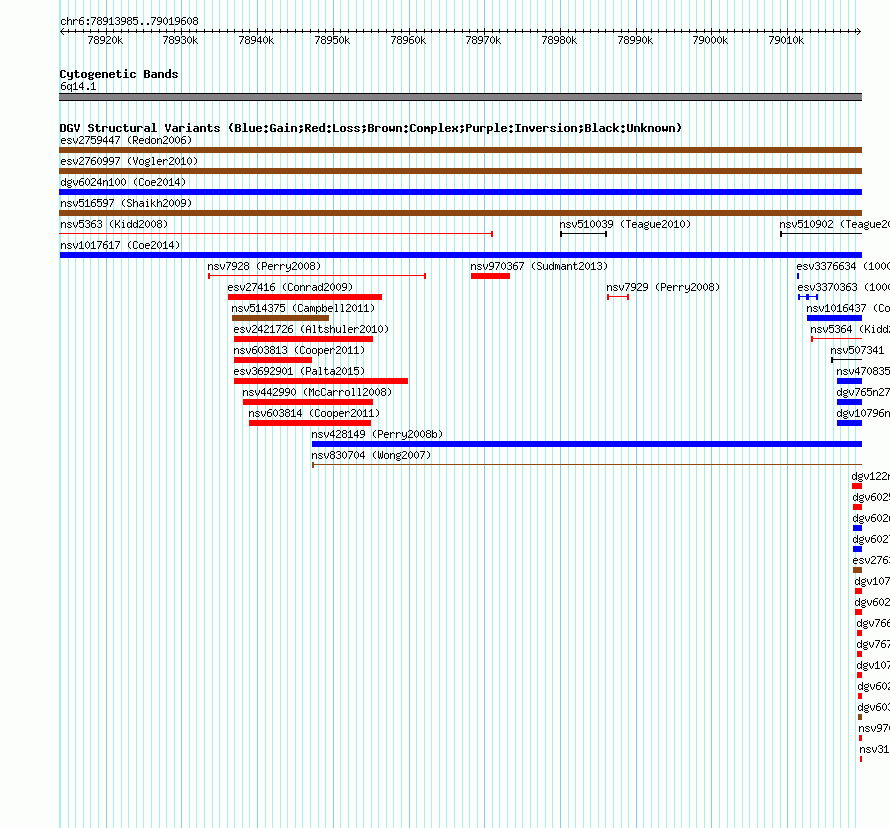The width and height of the screenshot is (890, 828).
Task: Select the thin brown nsv830704 line
Action: point(587,465)
